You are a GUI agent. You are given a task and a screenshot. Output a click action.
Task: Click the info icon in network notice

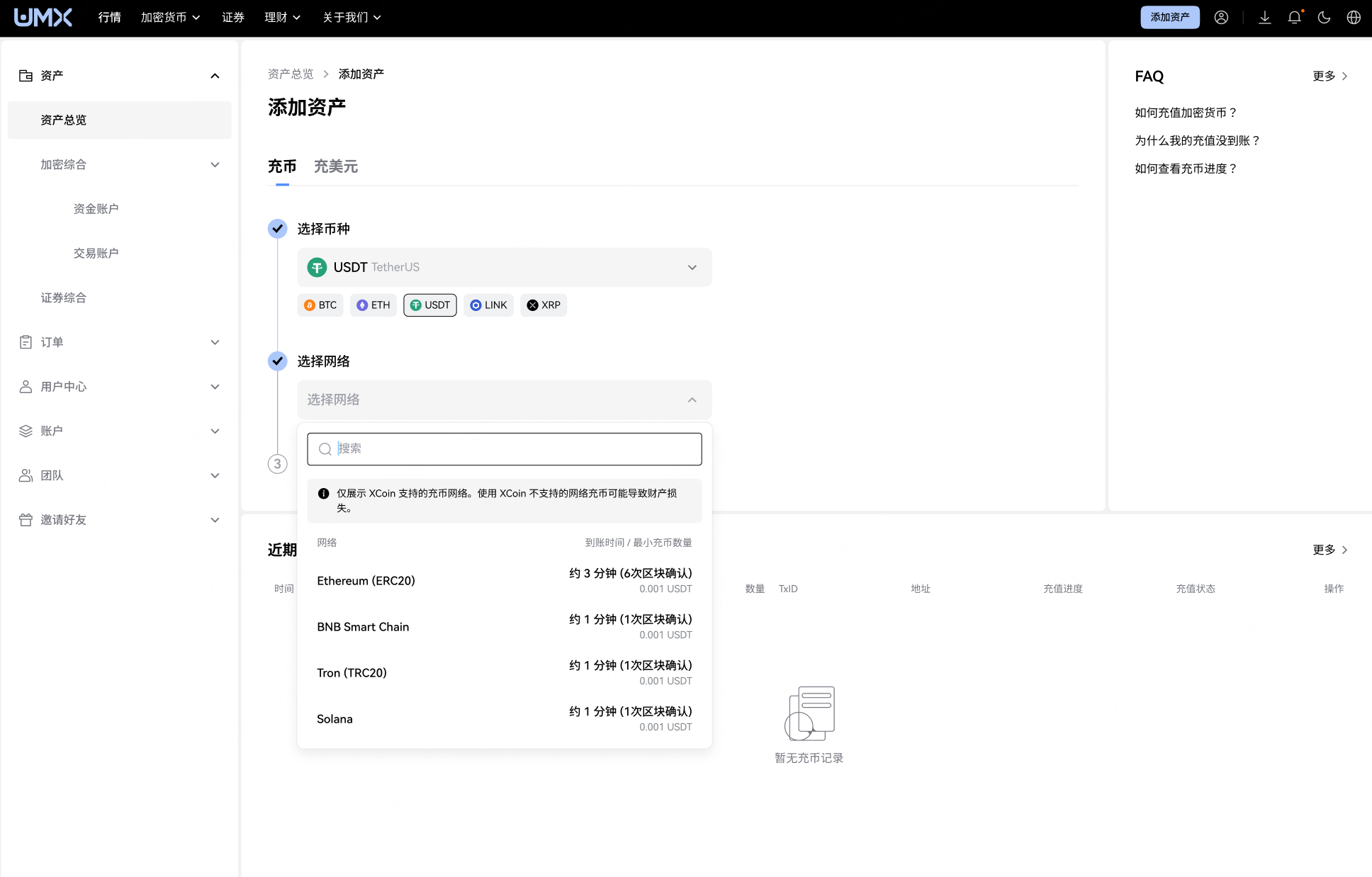coord(324,493)
